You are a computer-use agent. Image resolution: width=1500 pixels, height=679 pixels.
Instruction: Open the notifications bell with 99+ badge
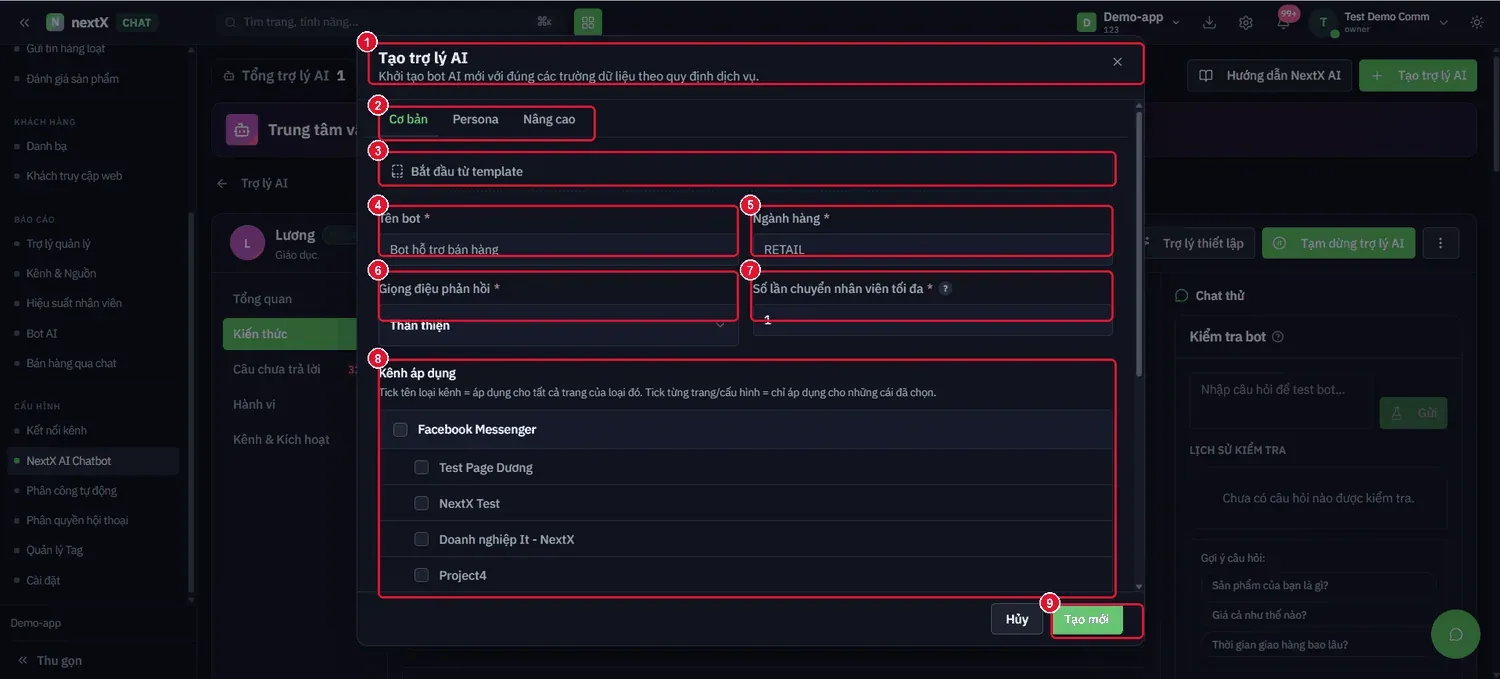pyautogui.click(x=1284, y=22)
